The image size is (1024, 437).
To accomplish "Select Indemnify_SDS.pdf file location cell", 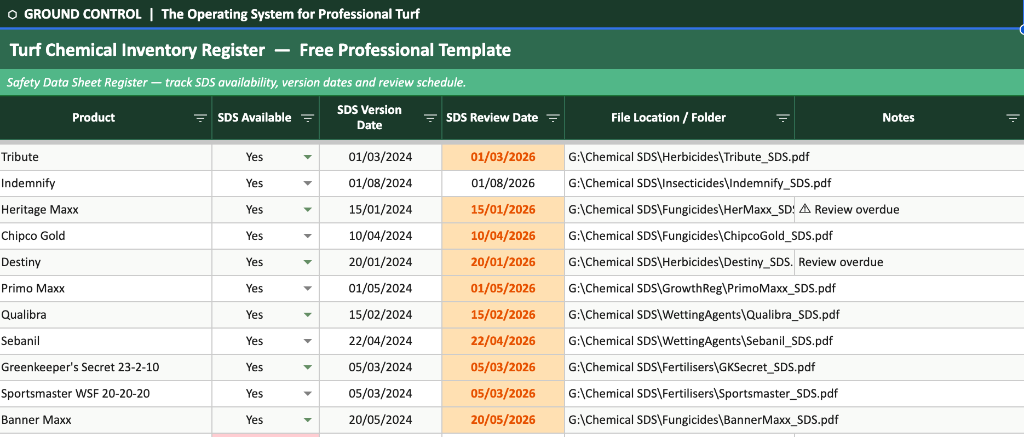I will [x=679, y=184].
